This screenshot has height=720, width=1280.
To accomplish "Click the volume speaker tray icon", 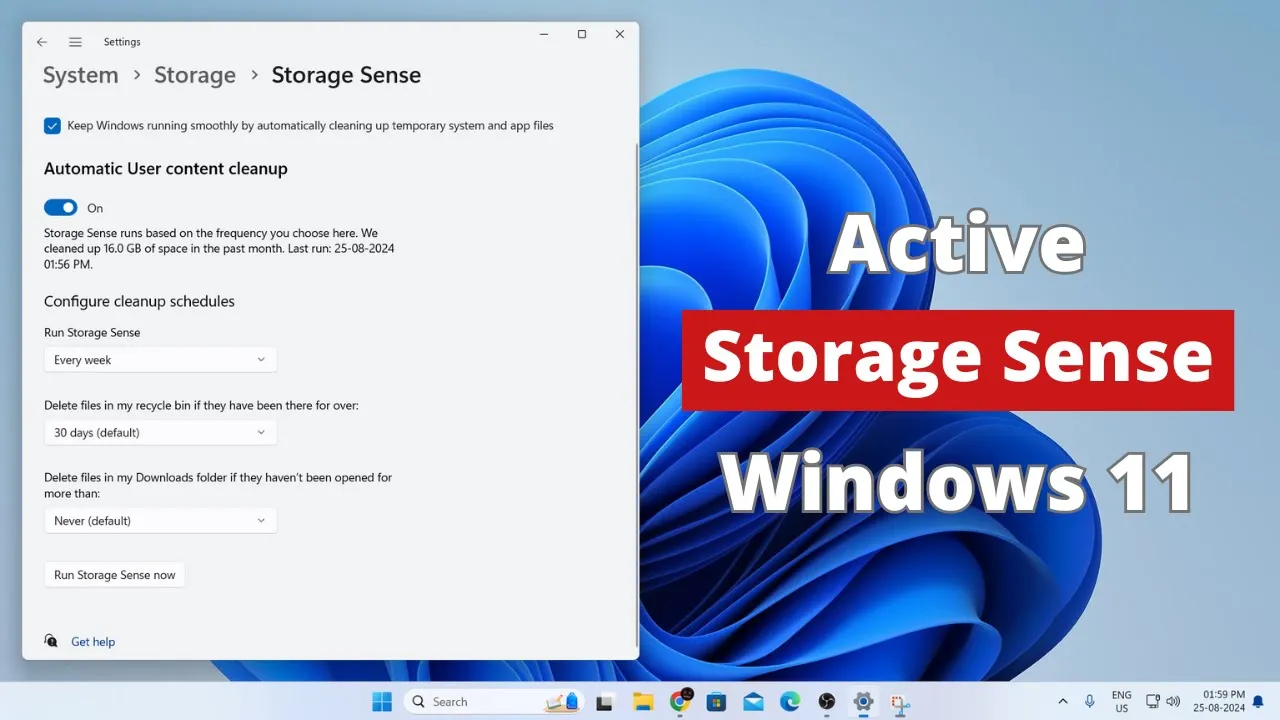I will pyautogui.click(x=1173, y=702).
